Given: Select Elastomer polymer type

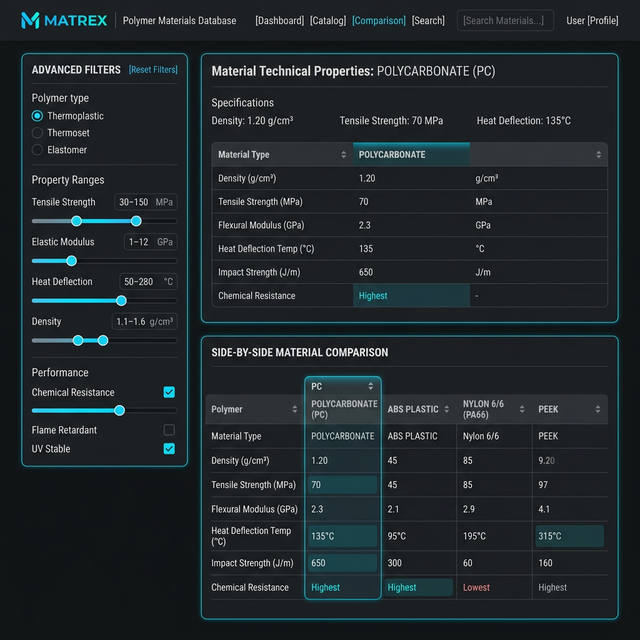Looking at the screenshot, I should coord(37,150).
